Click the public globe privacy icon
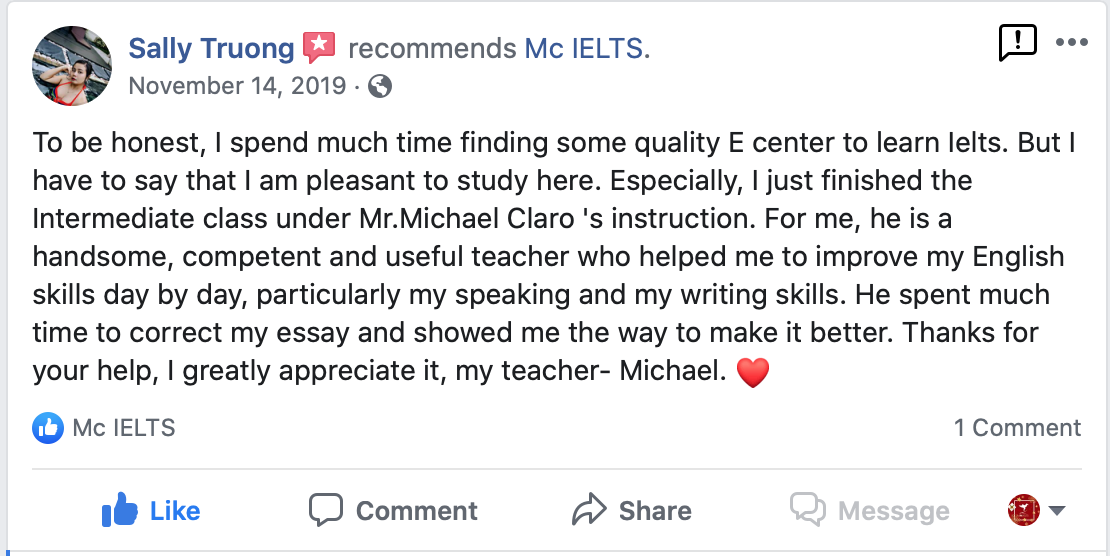The image size is (1110, 556). point(380,86)
